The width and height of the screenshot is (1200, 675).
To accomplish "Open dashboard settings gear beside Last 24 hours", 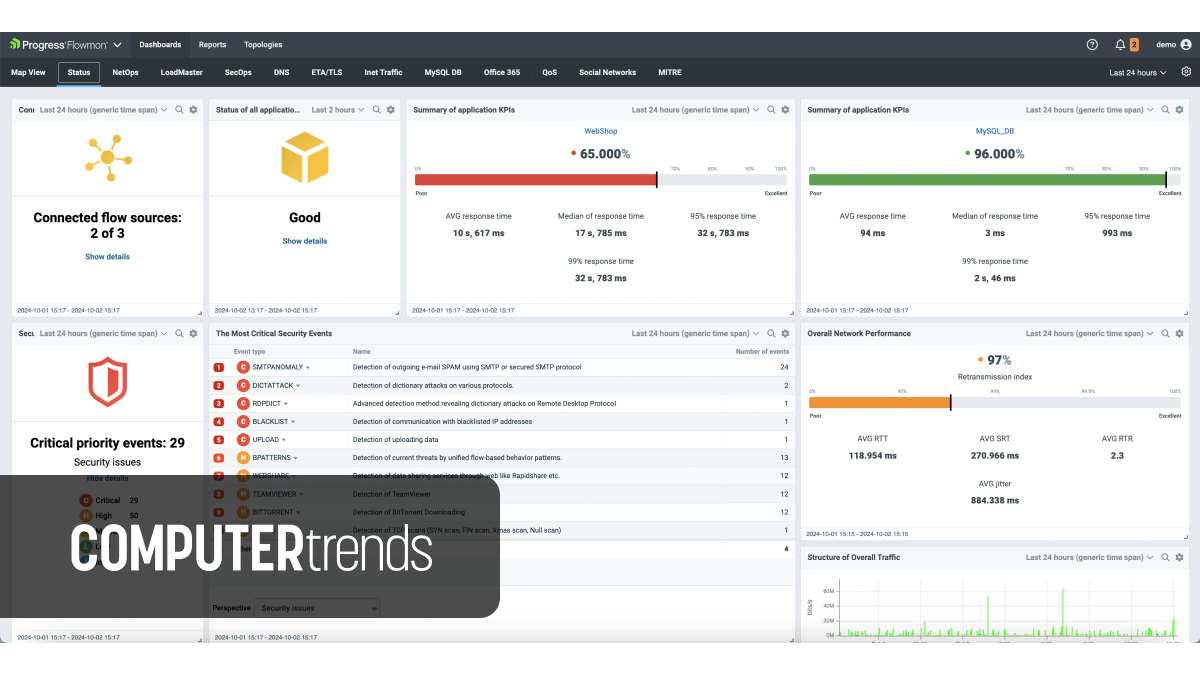I will pos(1186,72).
